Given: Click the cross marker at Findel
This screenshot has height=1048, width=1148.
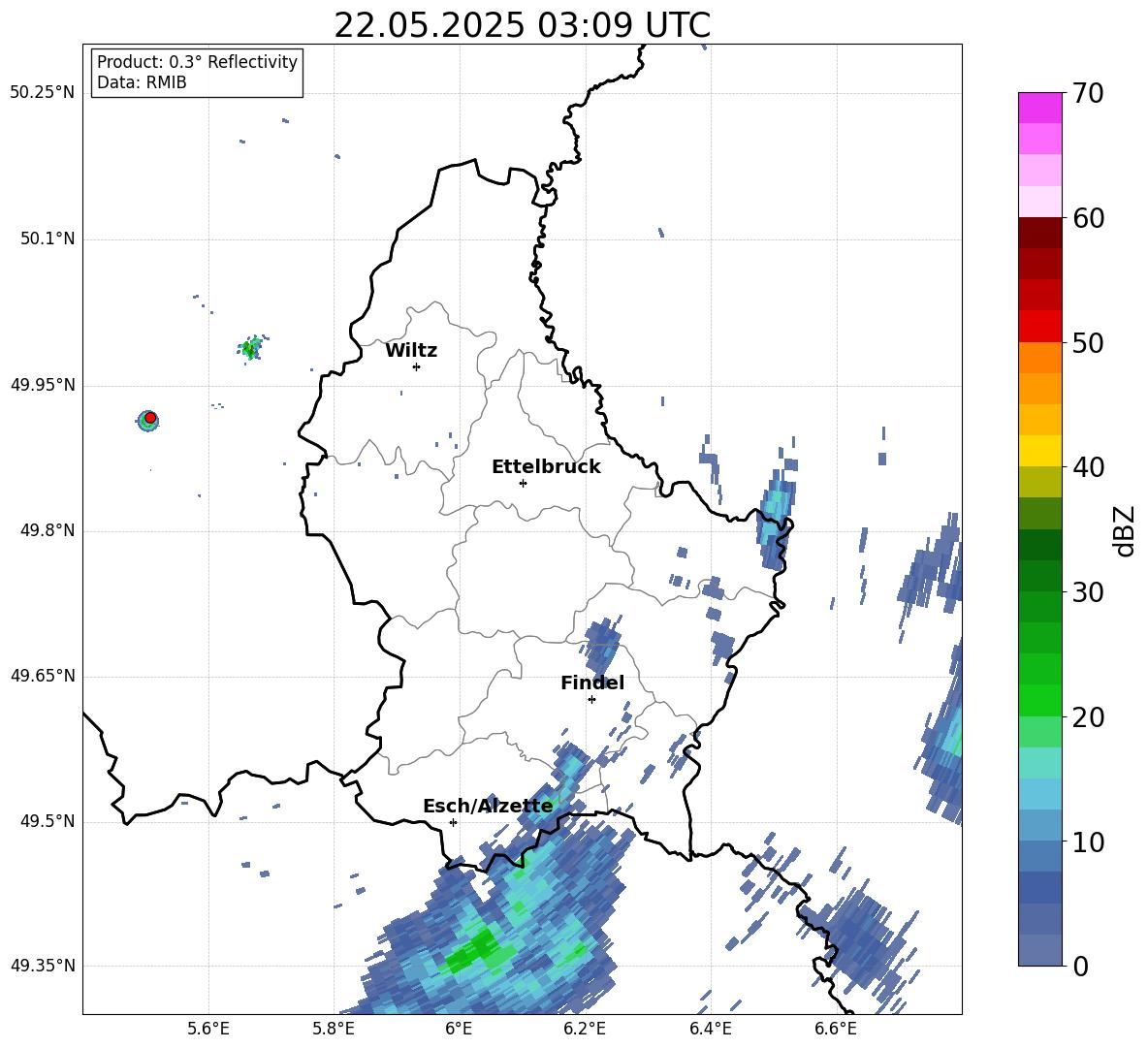Looking at the screenshot, I should point(591,699).
